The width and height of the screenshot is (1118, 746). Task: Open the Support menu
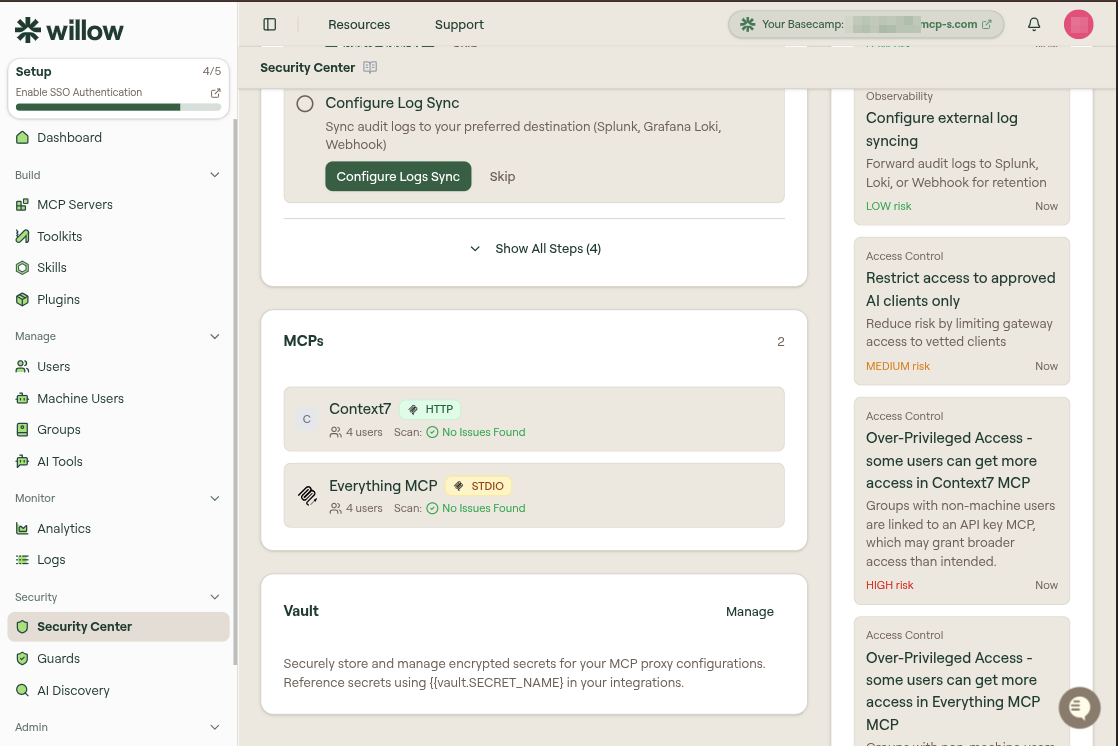click(x=458, y=24)
